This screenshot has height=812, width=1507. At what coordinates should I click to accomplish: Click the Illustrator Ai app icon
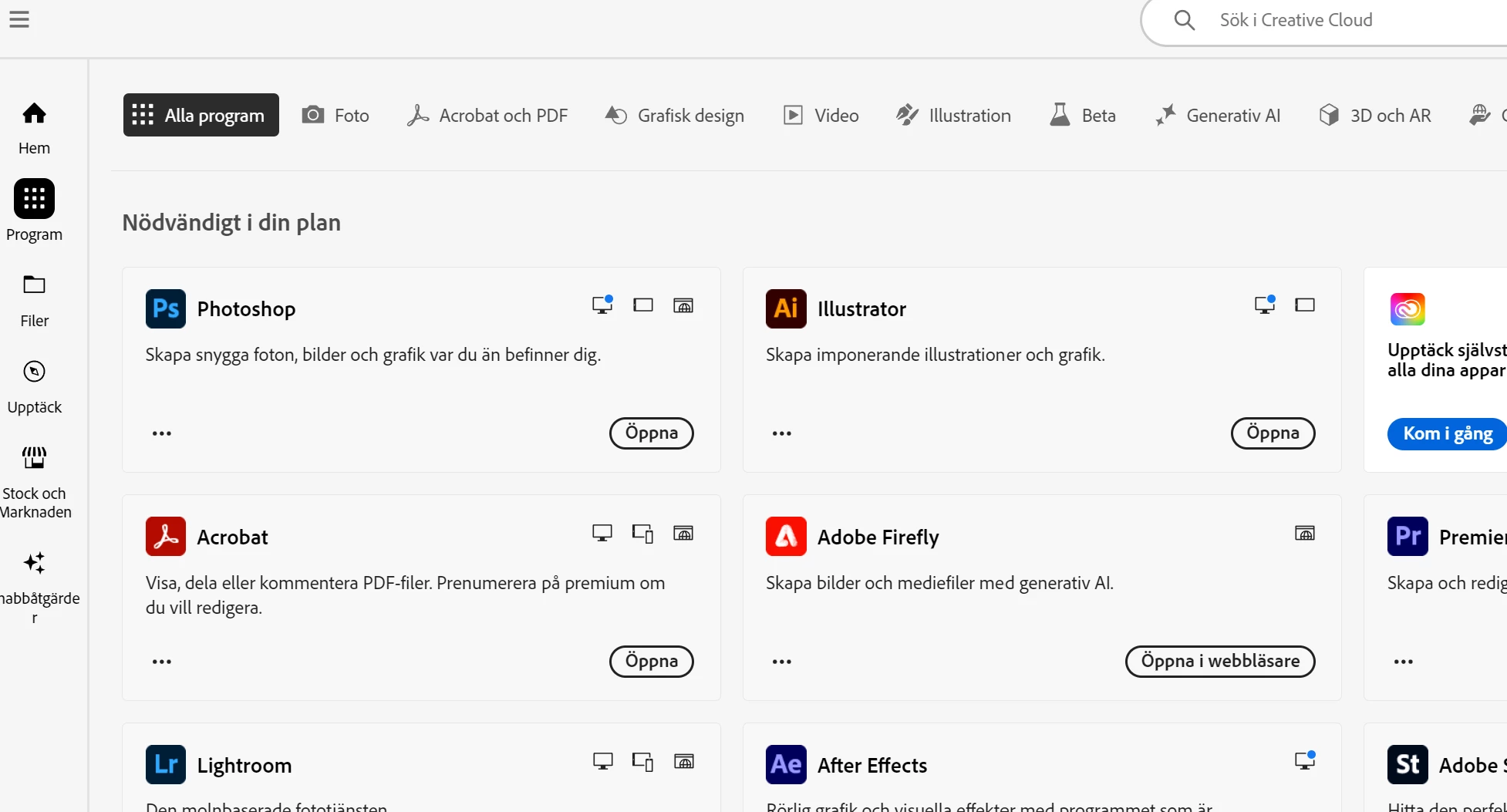(x=786, y=308)
